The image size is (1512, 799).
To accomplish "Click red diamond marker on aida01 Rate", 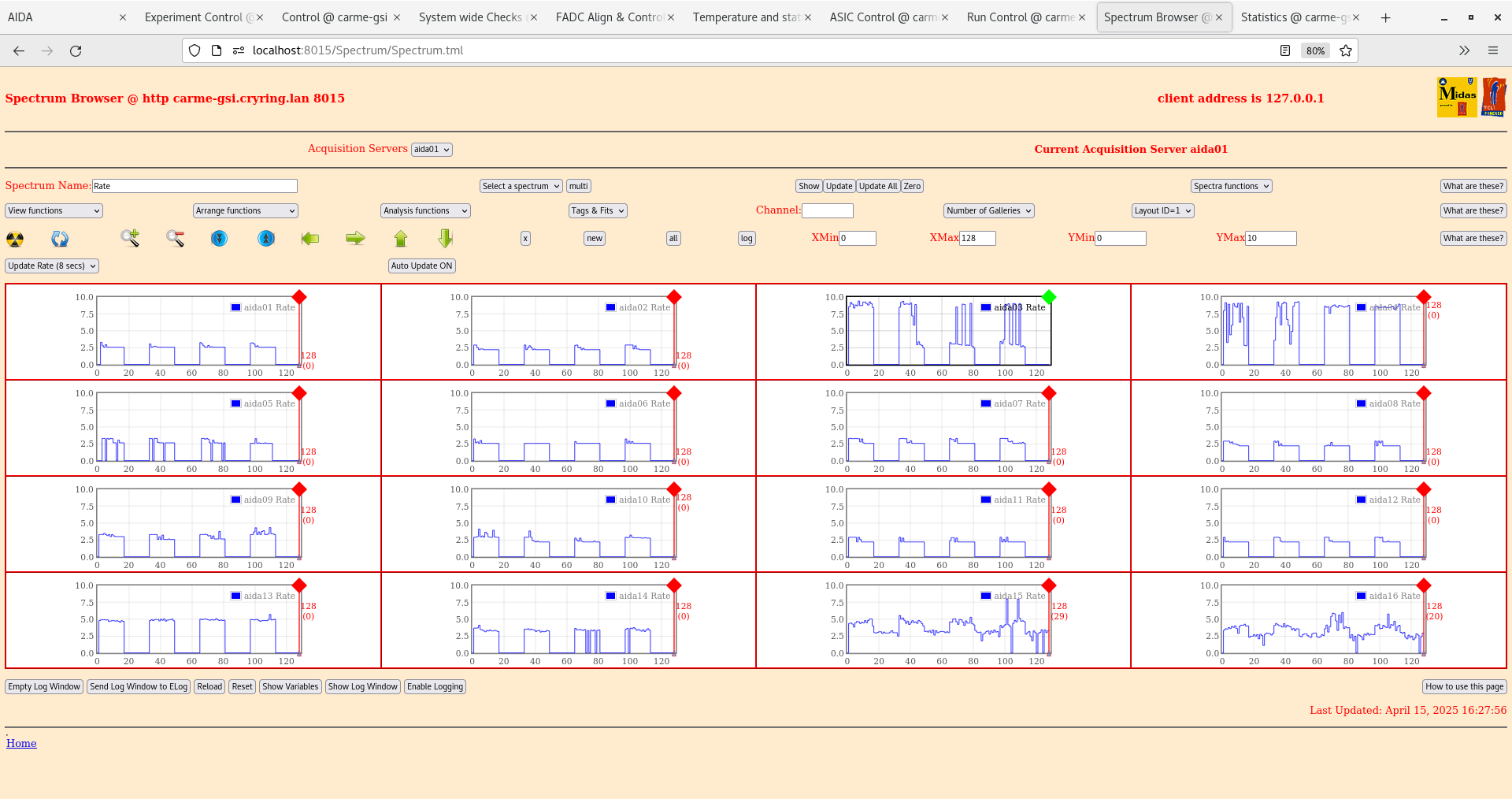I will click(x=299, y=297).
